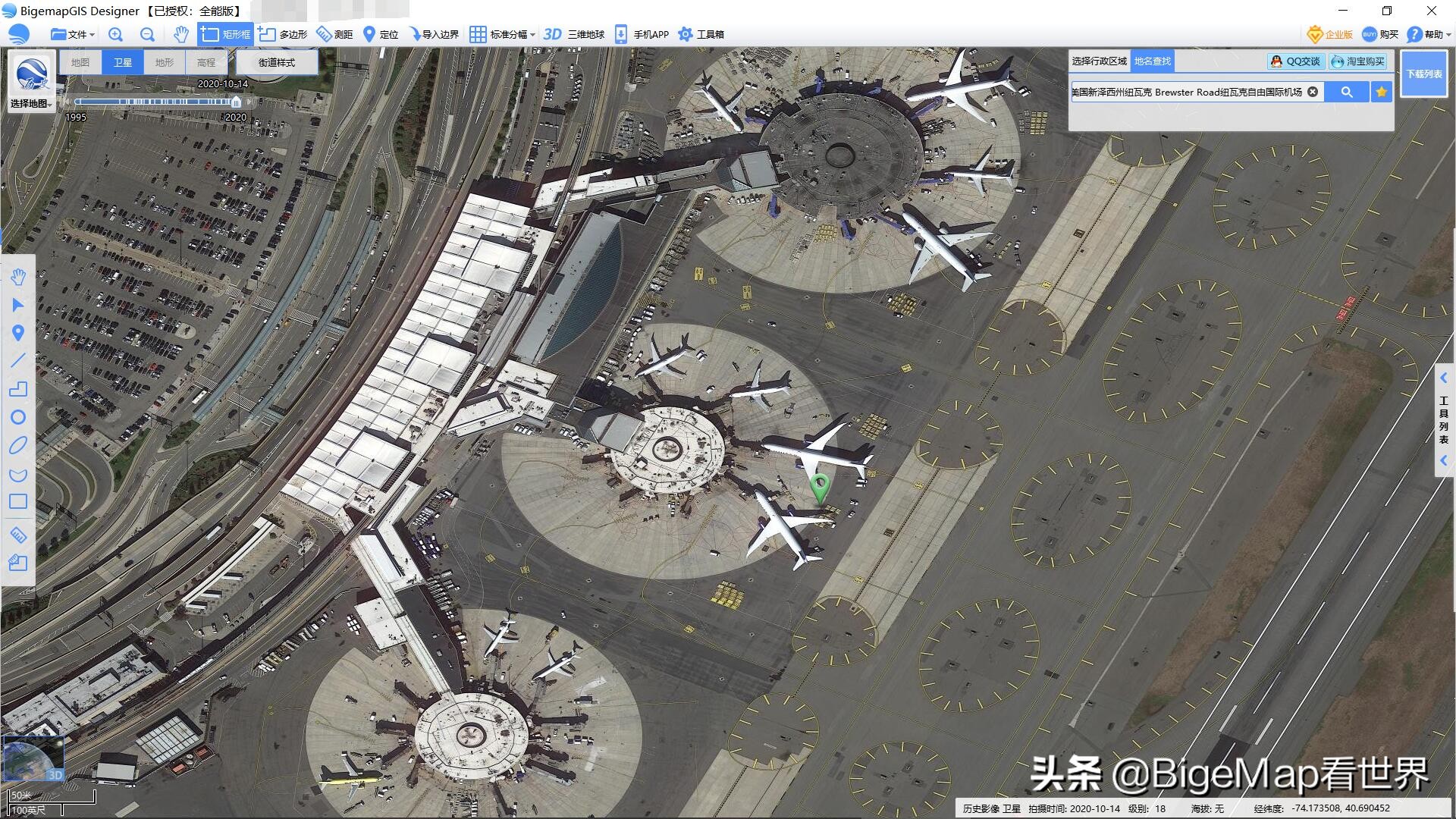Screen dimensions: 1456x819
Task: Switch to the 地形 terrain layer tab
Action: click(165, 62)
